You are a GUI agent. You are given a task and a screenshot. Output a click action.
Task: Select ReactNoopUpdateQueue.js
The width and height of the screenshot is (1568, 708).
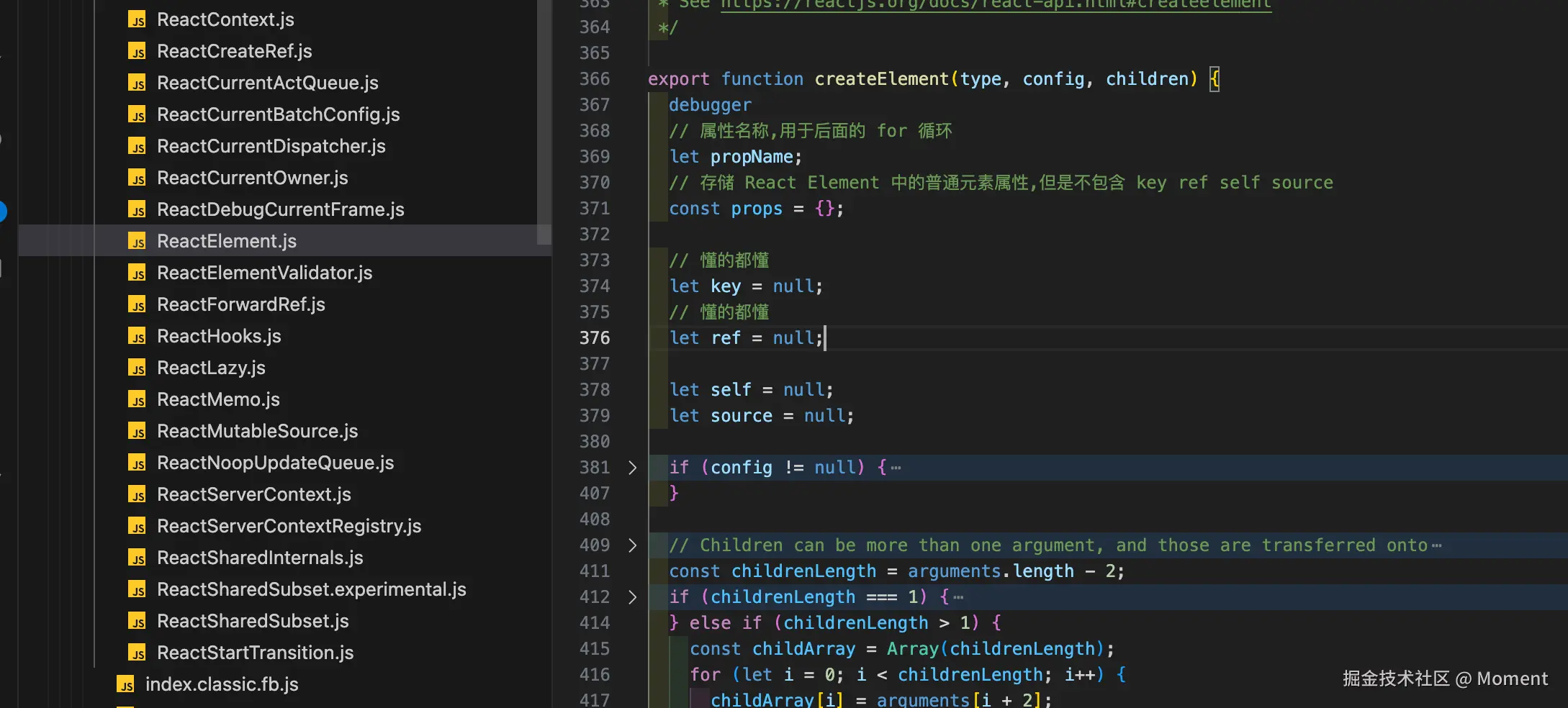(276, 463)
